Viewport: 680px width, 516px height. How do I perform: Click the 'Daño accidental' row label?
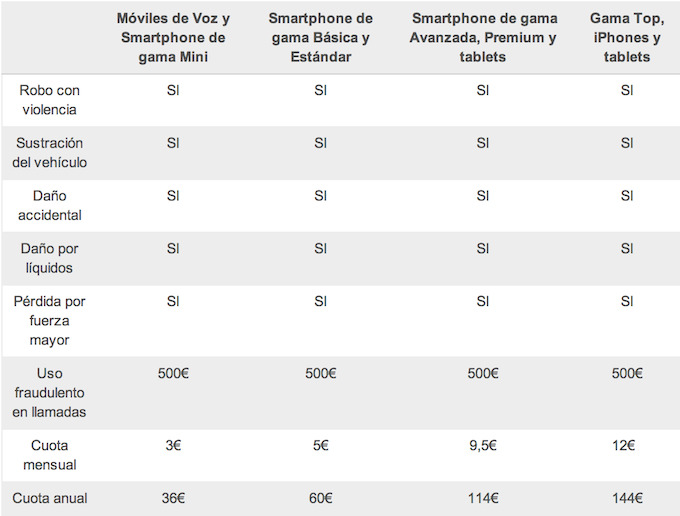coord(49,206)
